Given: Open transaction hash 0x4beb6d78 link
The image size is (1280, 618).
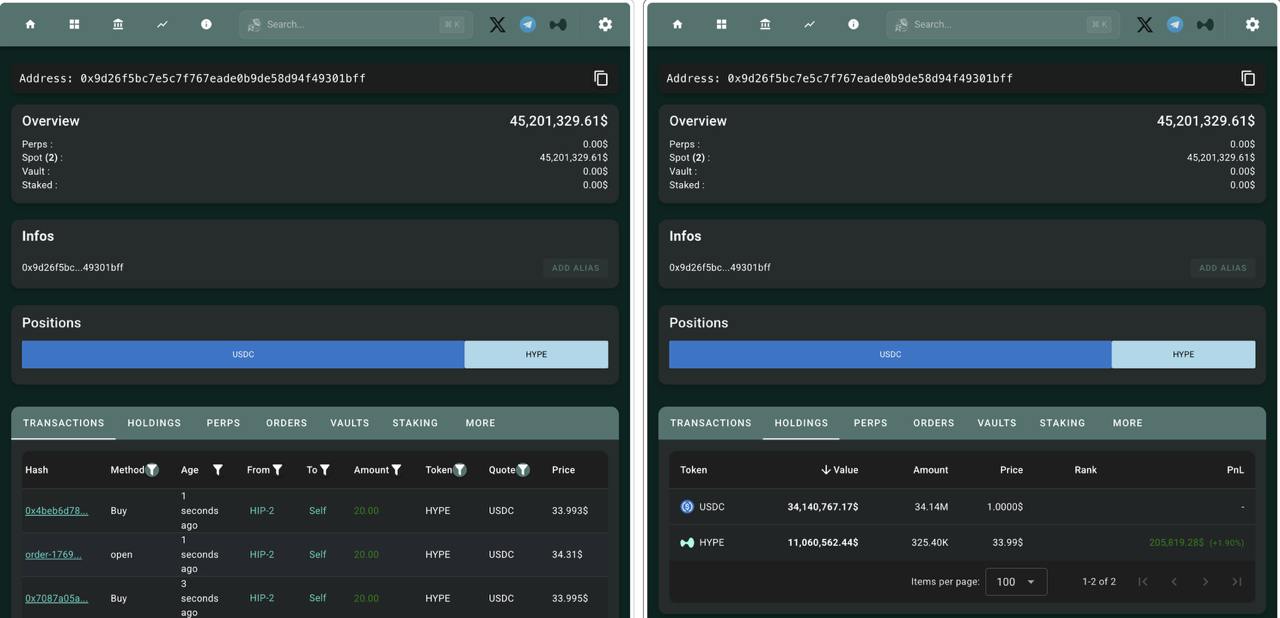Looking at the screenshot, I should 56,511.
